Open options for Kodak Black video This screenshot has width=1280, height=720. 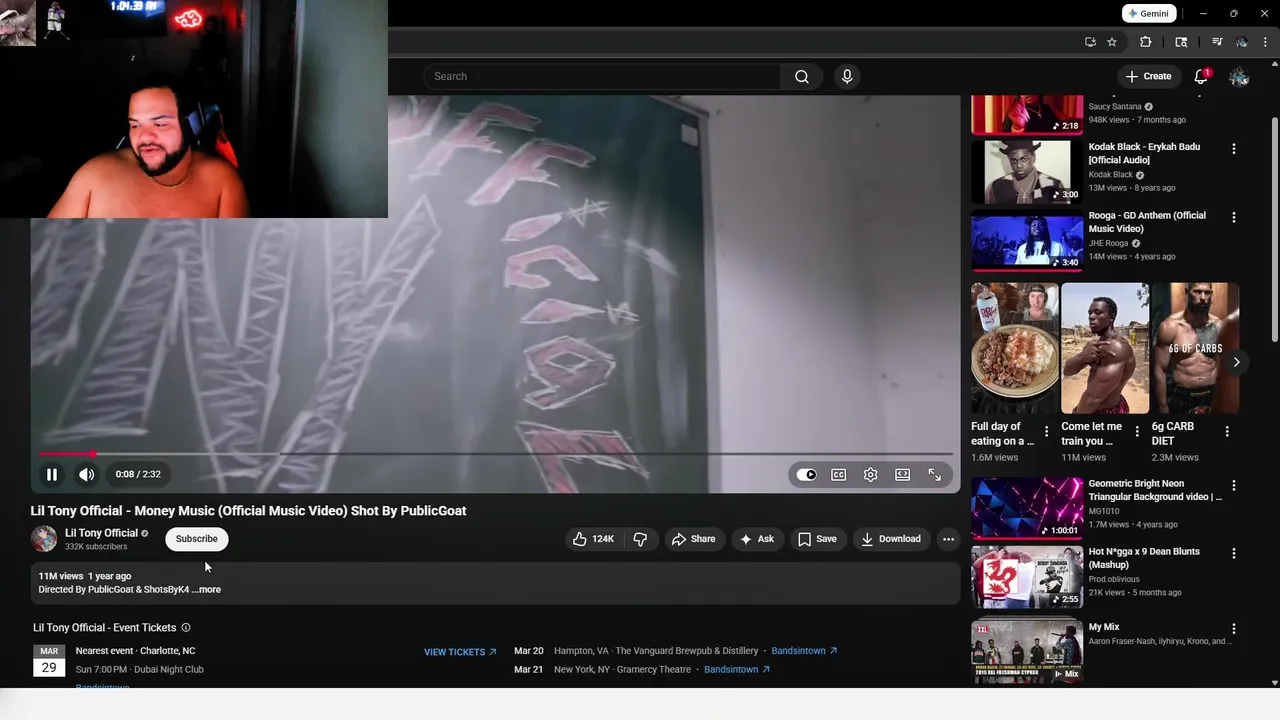(x=1234, y=149)
